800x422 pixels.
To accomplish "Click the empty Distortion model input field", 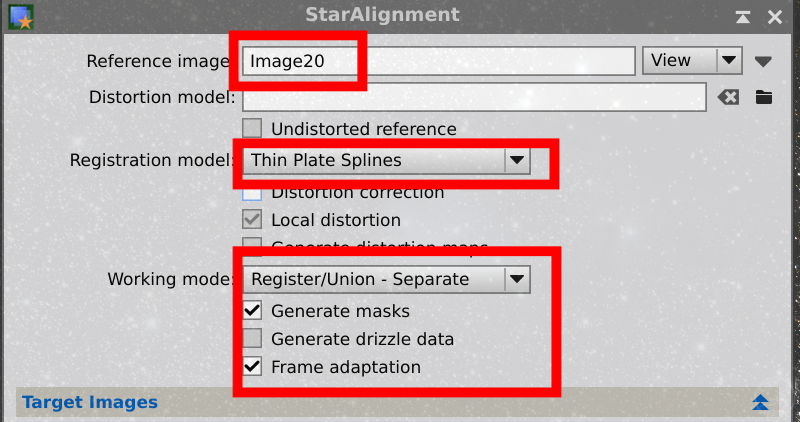I will pos(474,97).
